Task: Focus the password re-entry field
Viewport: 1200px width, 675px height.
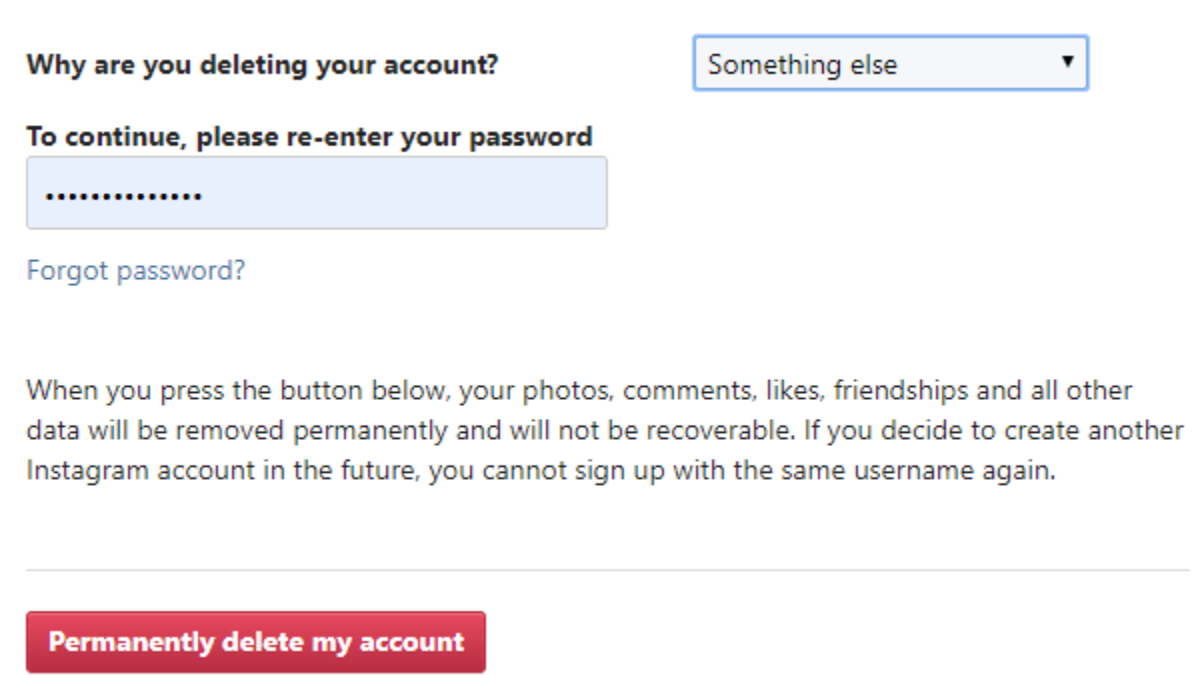Action: pos(316,193)
